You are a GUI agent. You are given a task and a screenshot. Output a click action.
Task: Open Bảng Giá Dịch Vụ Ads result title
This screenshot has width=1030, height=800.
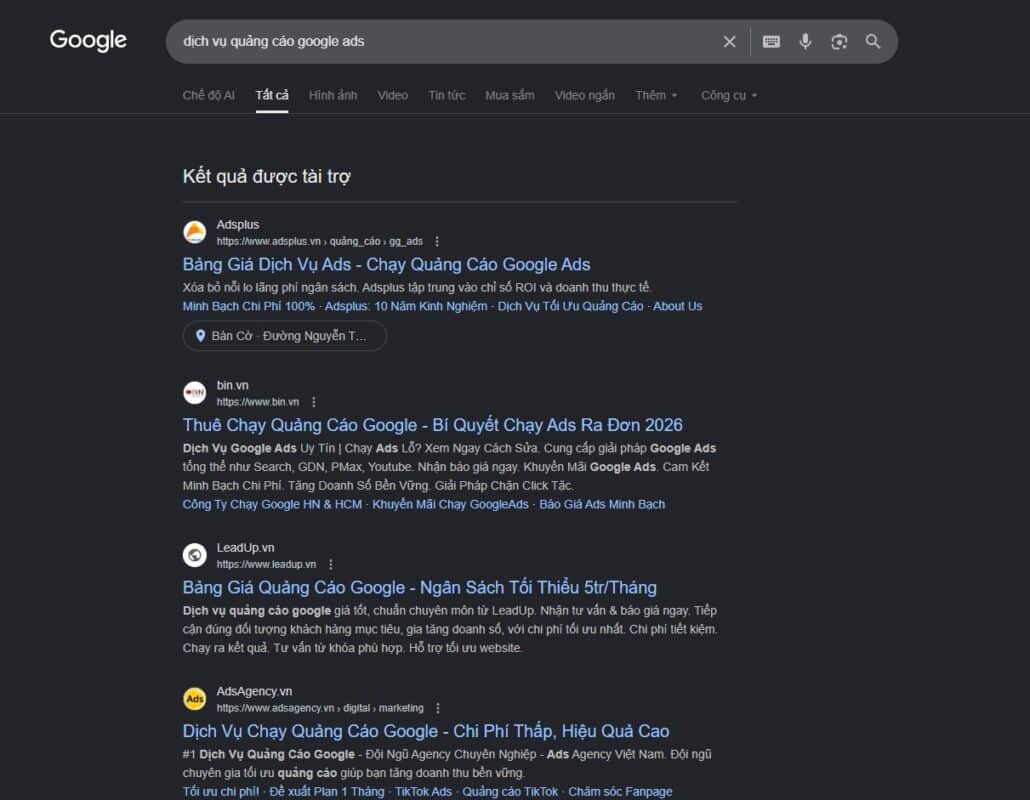[386, 265]
